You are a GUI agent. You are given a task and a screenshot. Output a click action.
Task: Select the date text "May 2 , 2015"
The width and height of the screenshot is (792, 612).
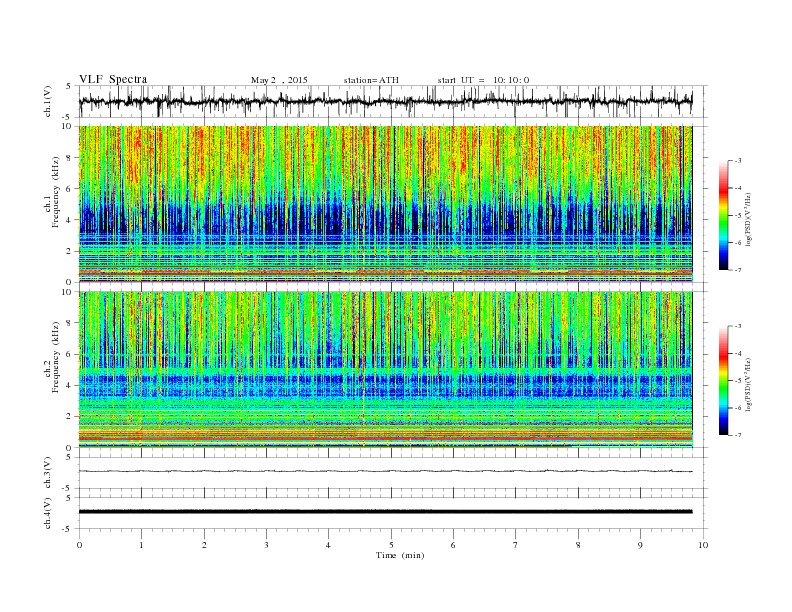click(279, 80)
